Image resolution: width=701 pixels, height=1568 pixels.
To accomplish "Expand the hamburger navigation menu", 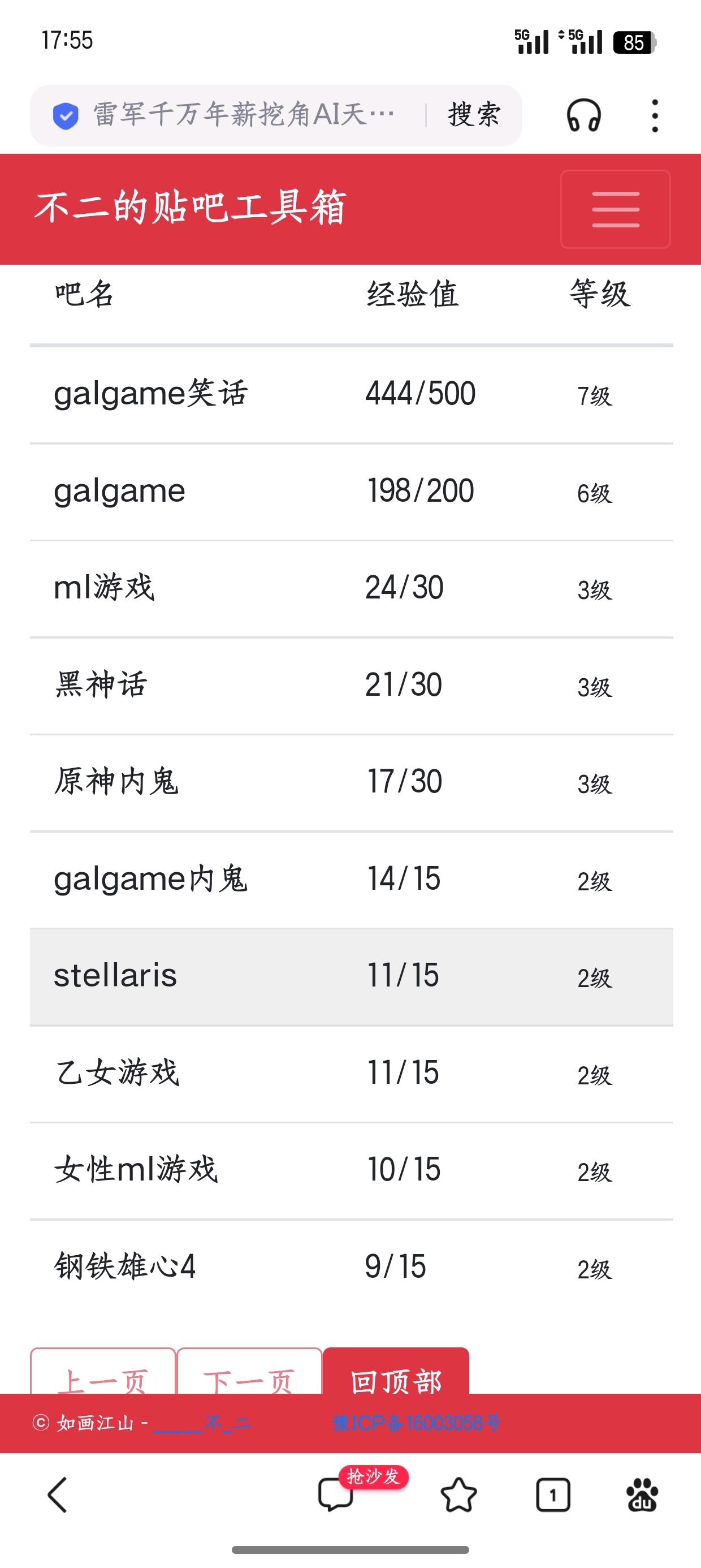I will pos(615,209).
